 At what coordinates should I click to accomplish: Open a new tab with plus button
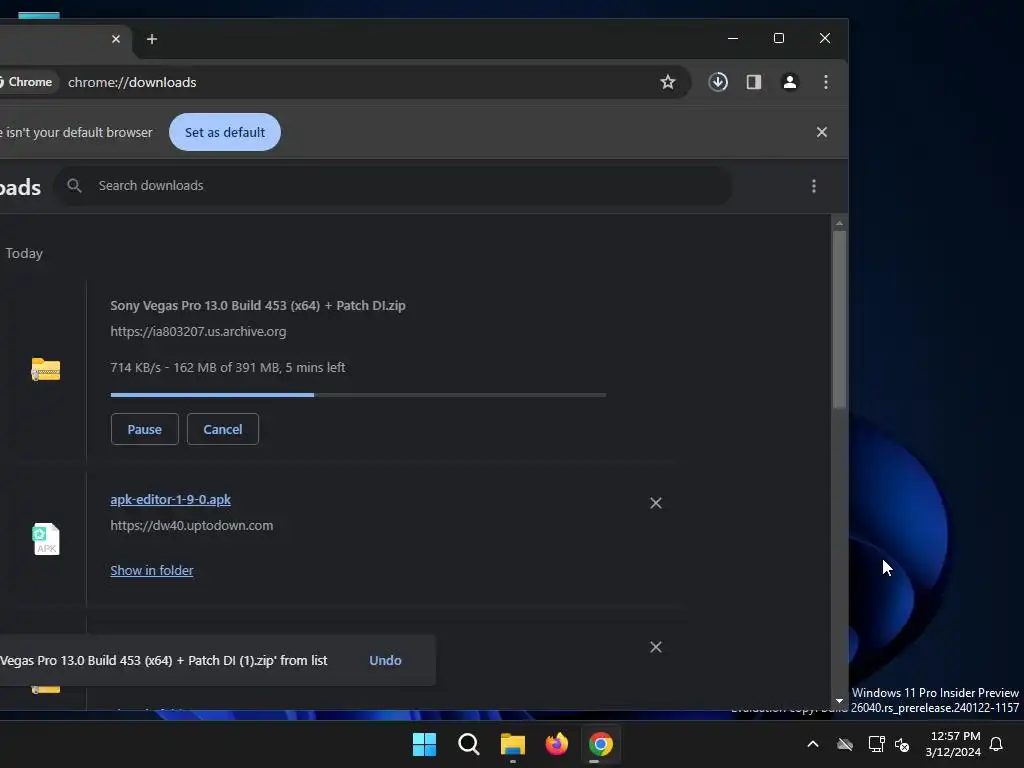pos(152,39)
